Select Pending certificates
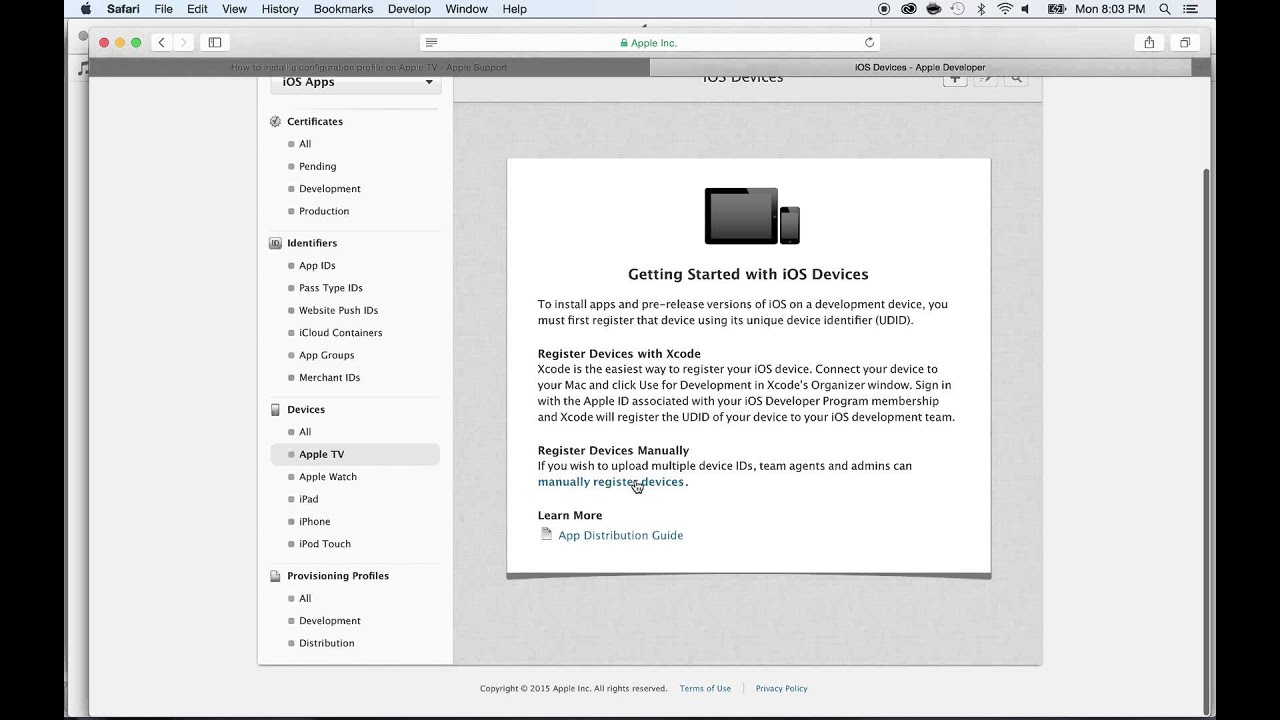This screenshot has height=720, width=1280. point(317,166)
